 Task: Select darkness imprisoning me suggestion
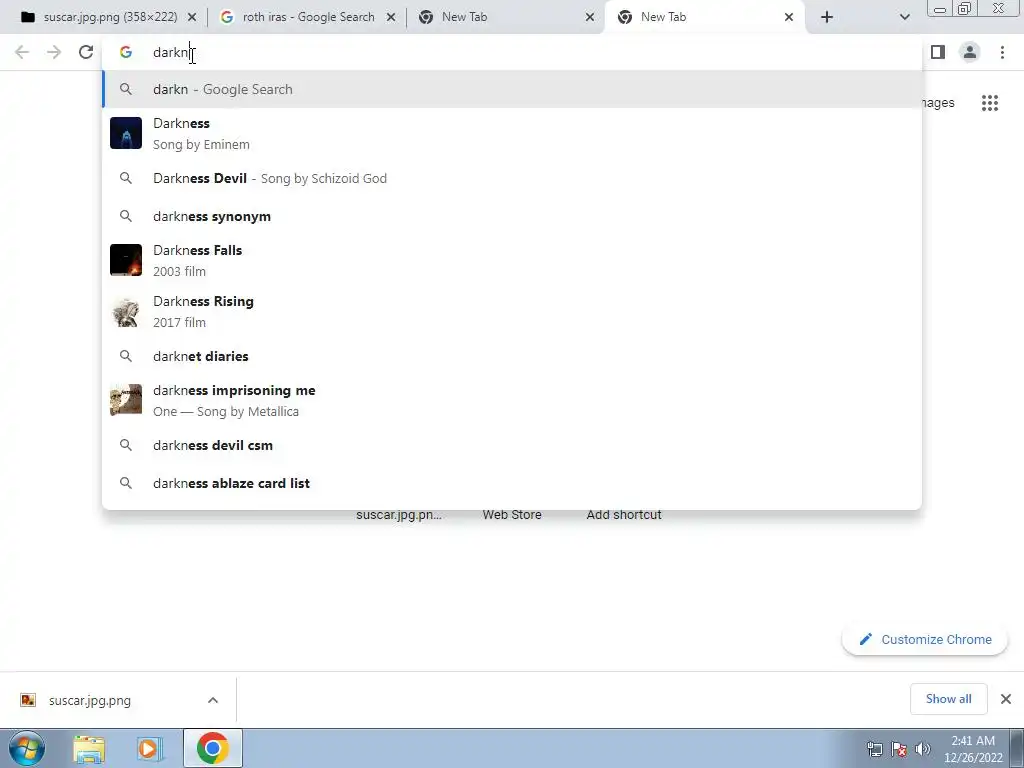coord(512,400)
